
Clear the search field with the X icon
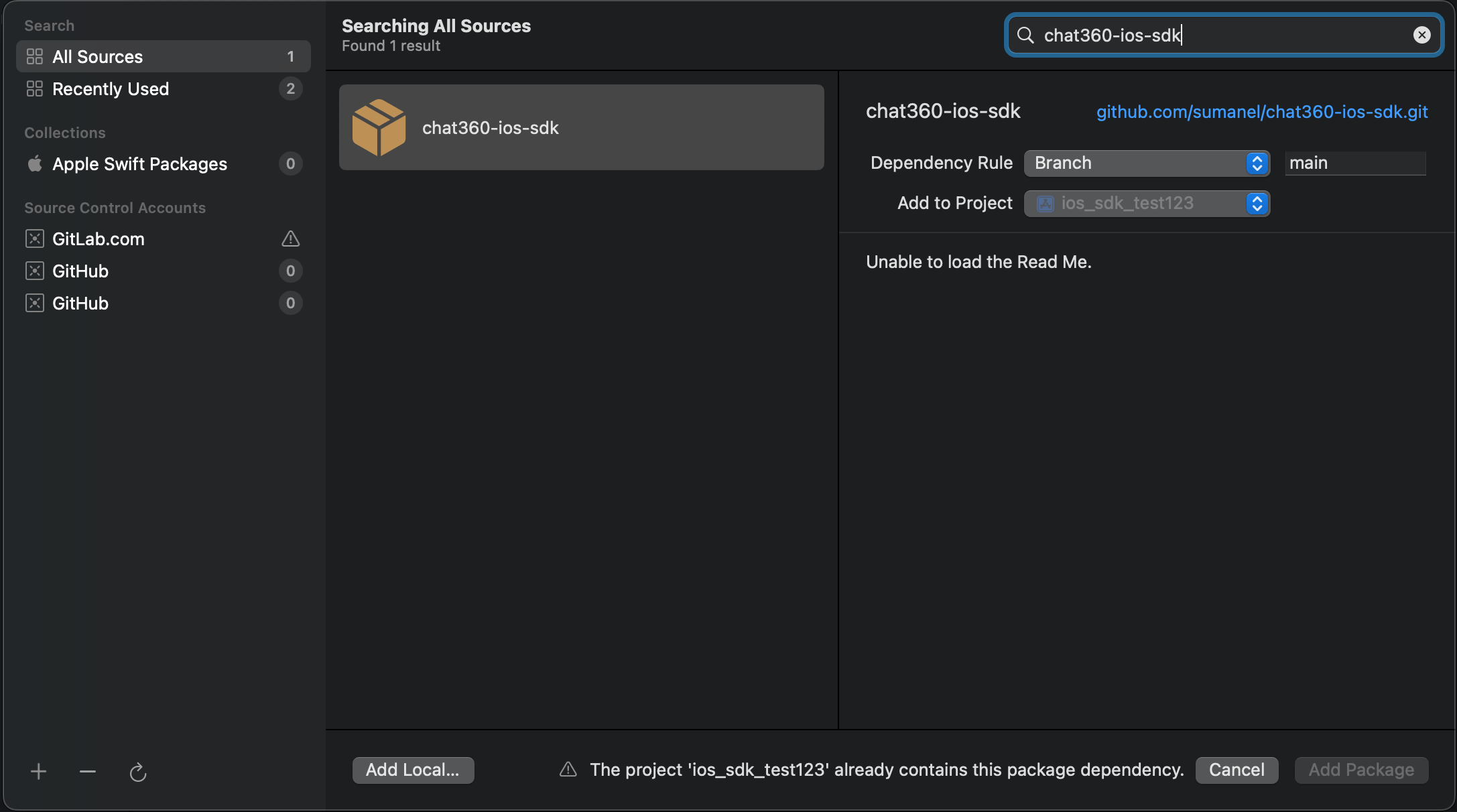1421,35
